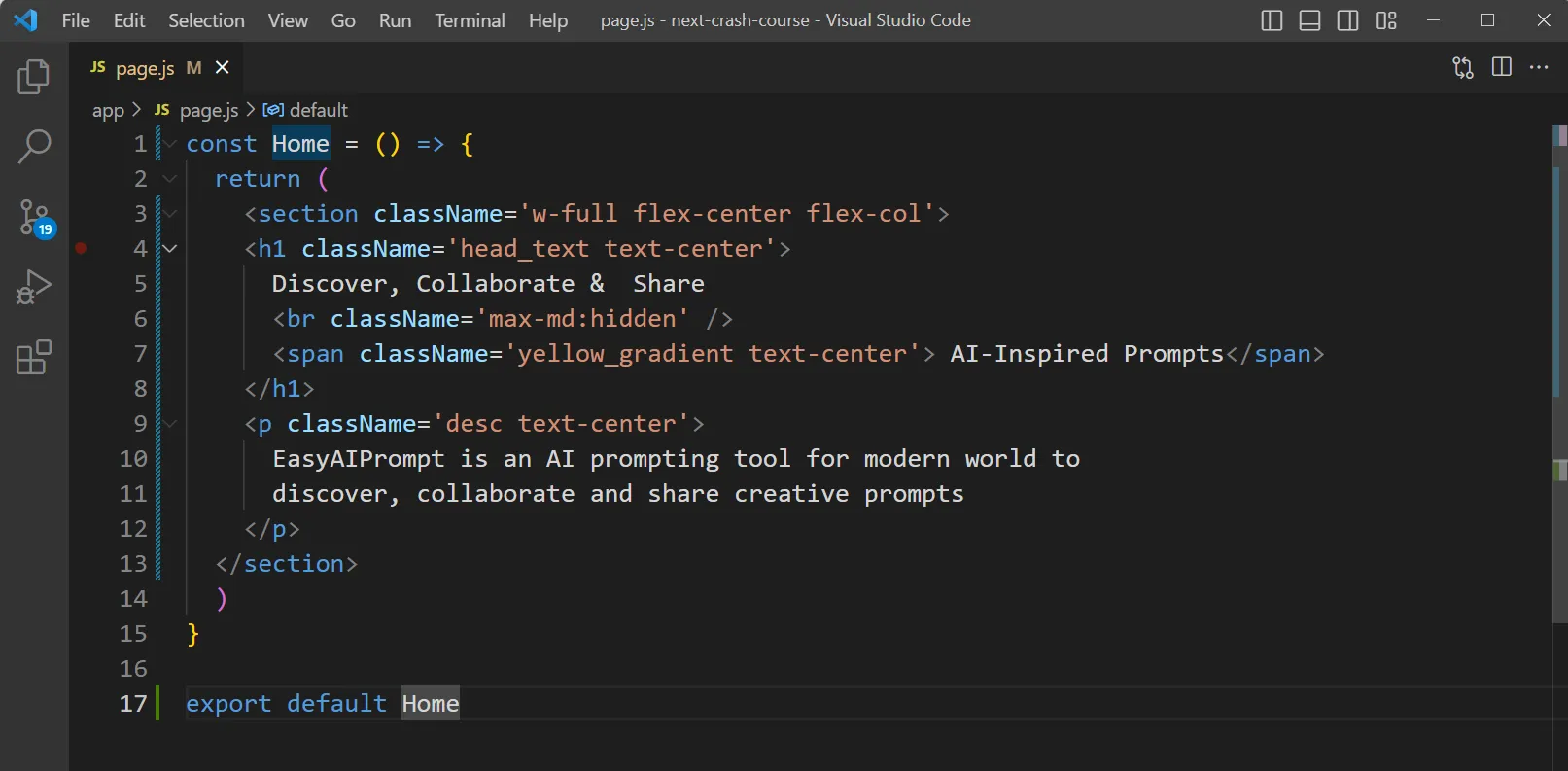Image resolution: width=1568 pixels, height=771 pixels.
Task: Open the Selection menu
Action: (206, 20)
